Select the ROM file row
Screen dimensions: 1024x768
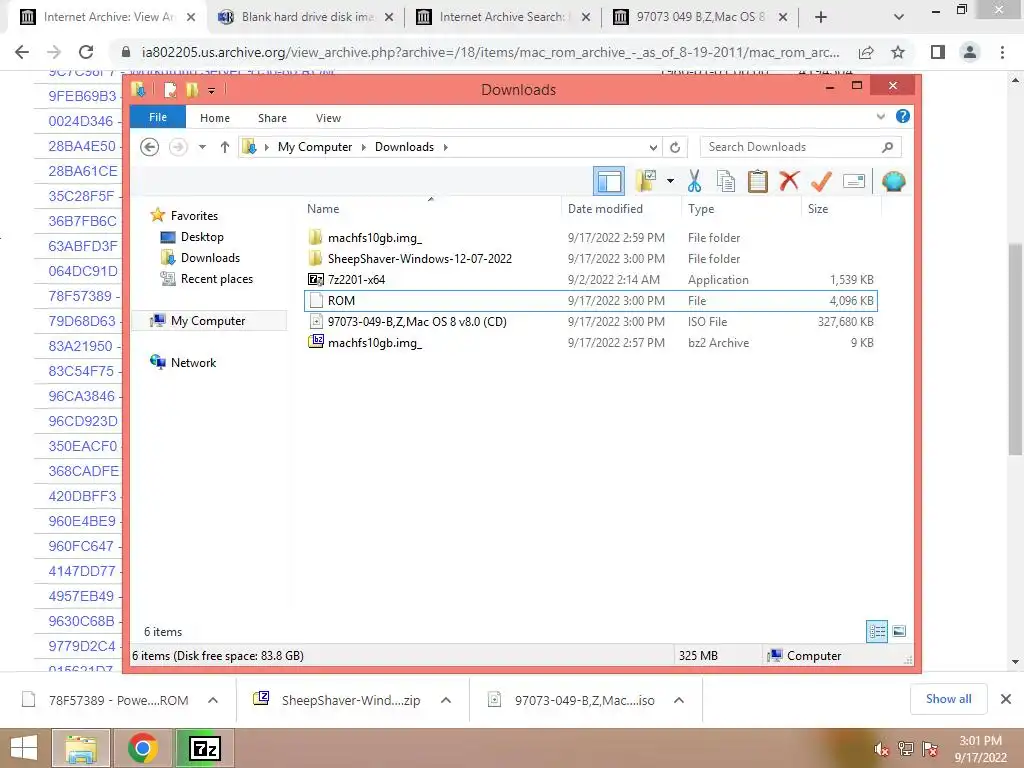591,300
